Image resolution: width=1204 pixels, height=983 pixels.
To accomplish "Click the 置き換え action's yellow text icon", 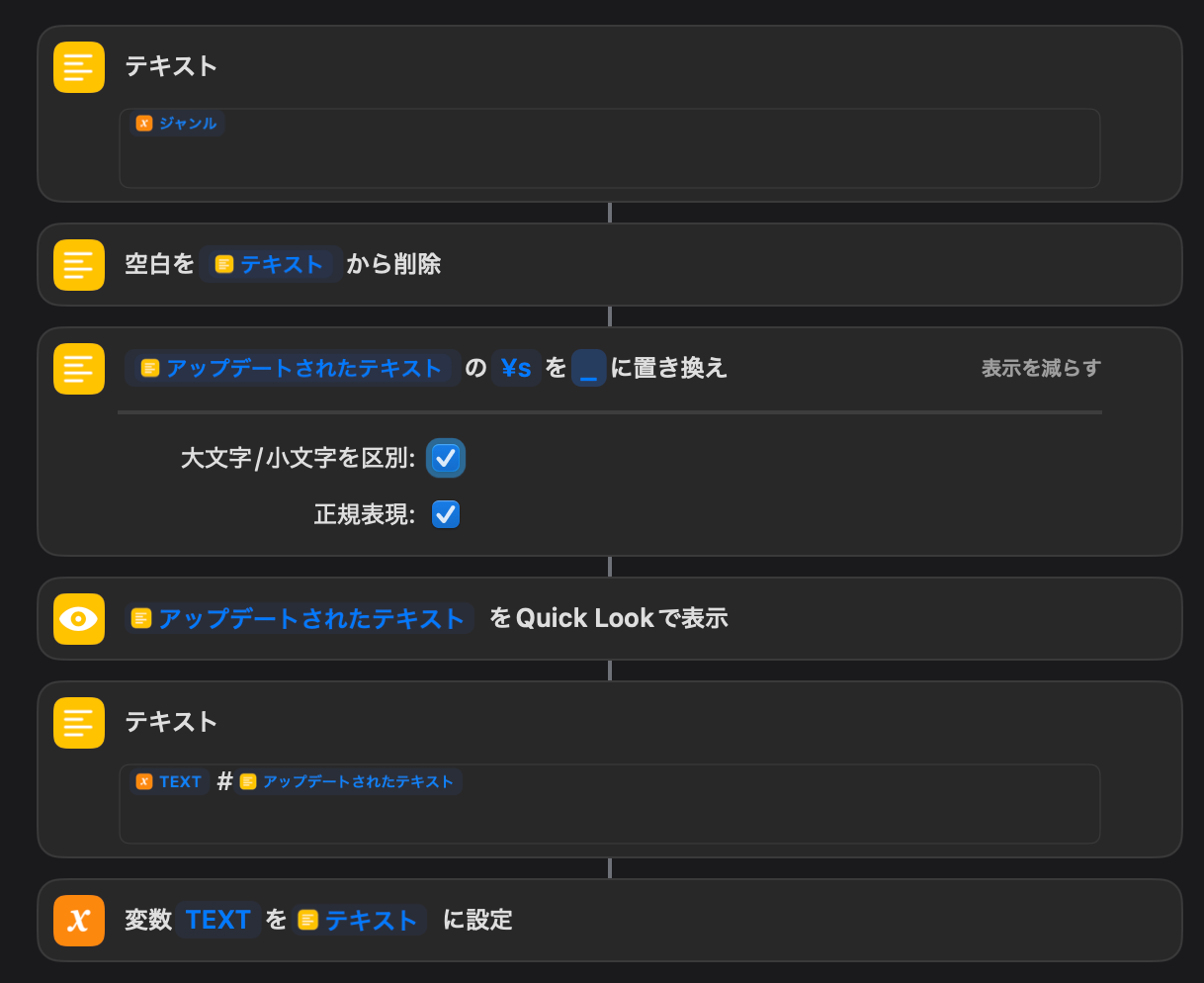I will click(x=79, y=369).
